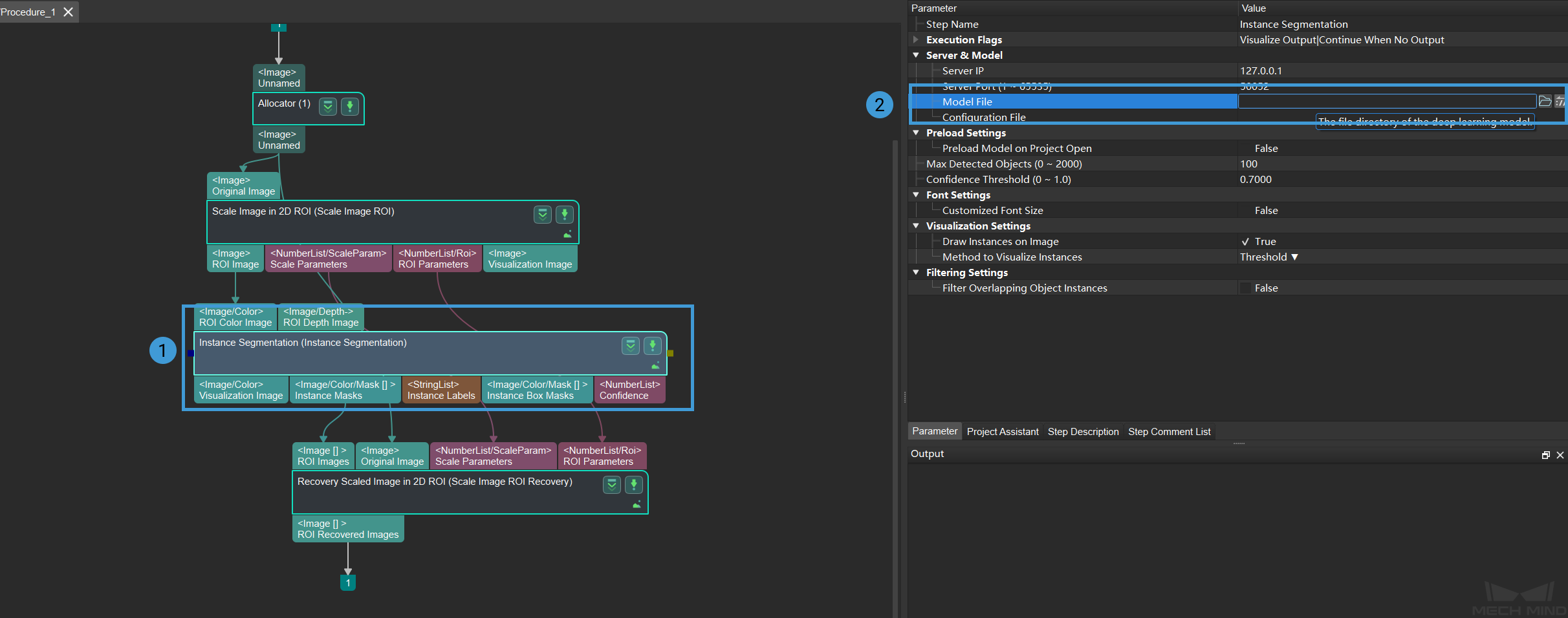
Task: Expand the Execution Flags group
Action: [916, 40]
